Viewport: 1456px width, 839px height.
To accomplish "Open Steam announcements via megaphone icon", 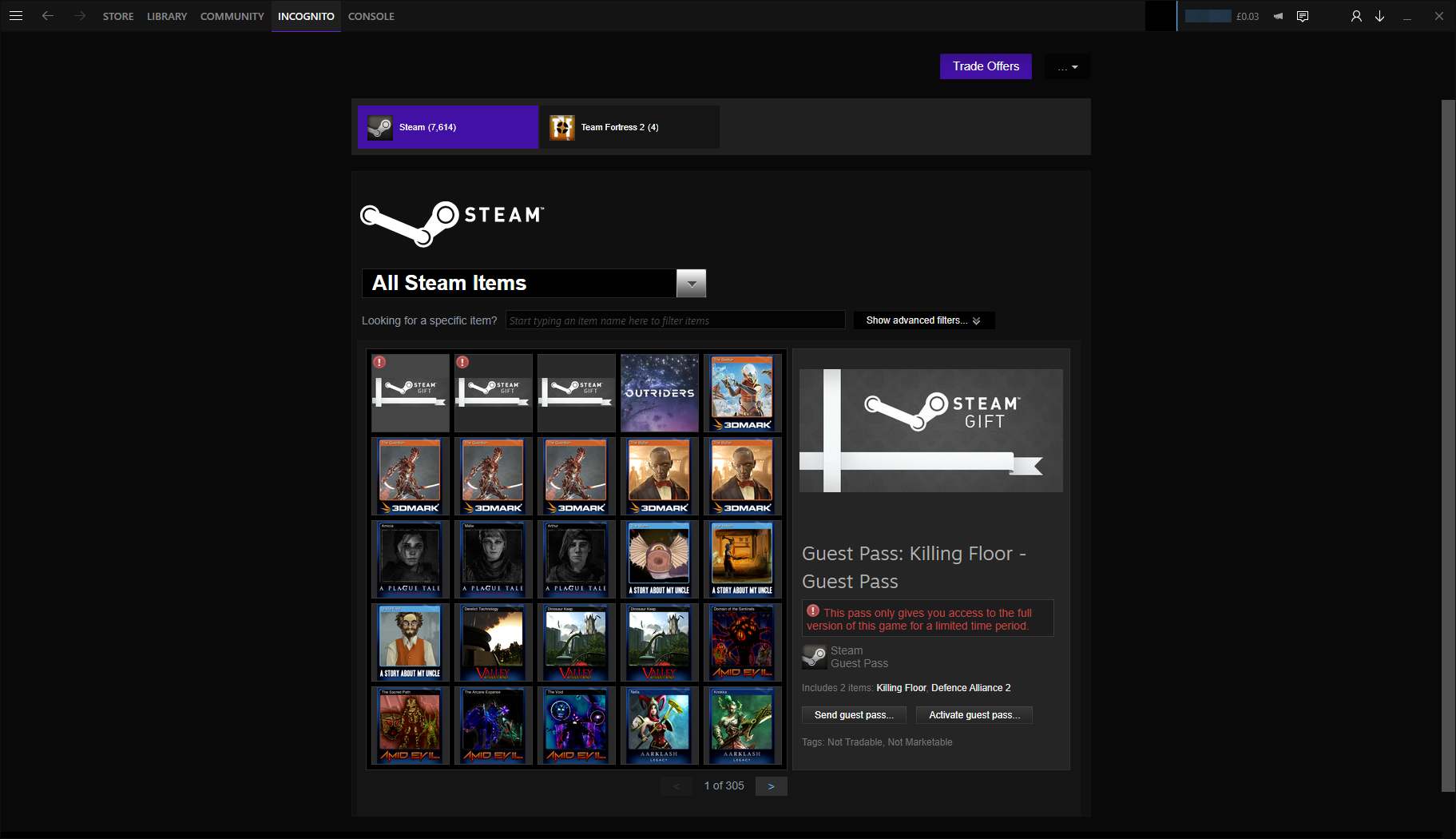I will point(1278,16).
